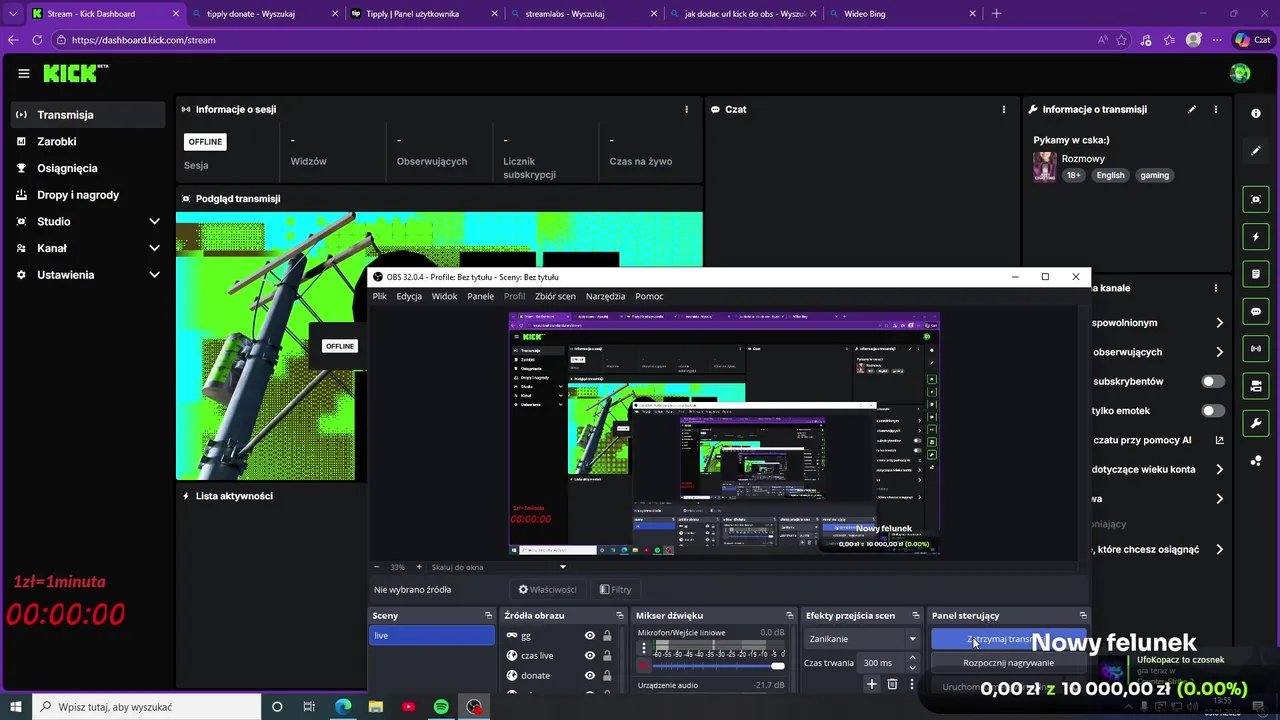Open Spotify from Windows taskbar
Screen dimensions: 1280x720
tap(441, 707)
